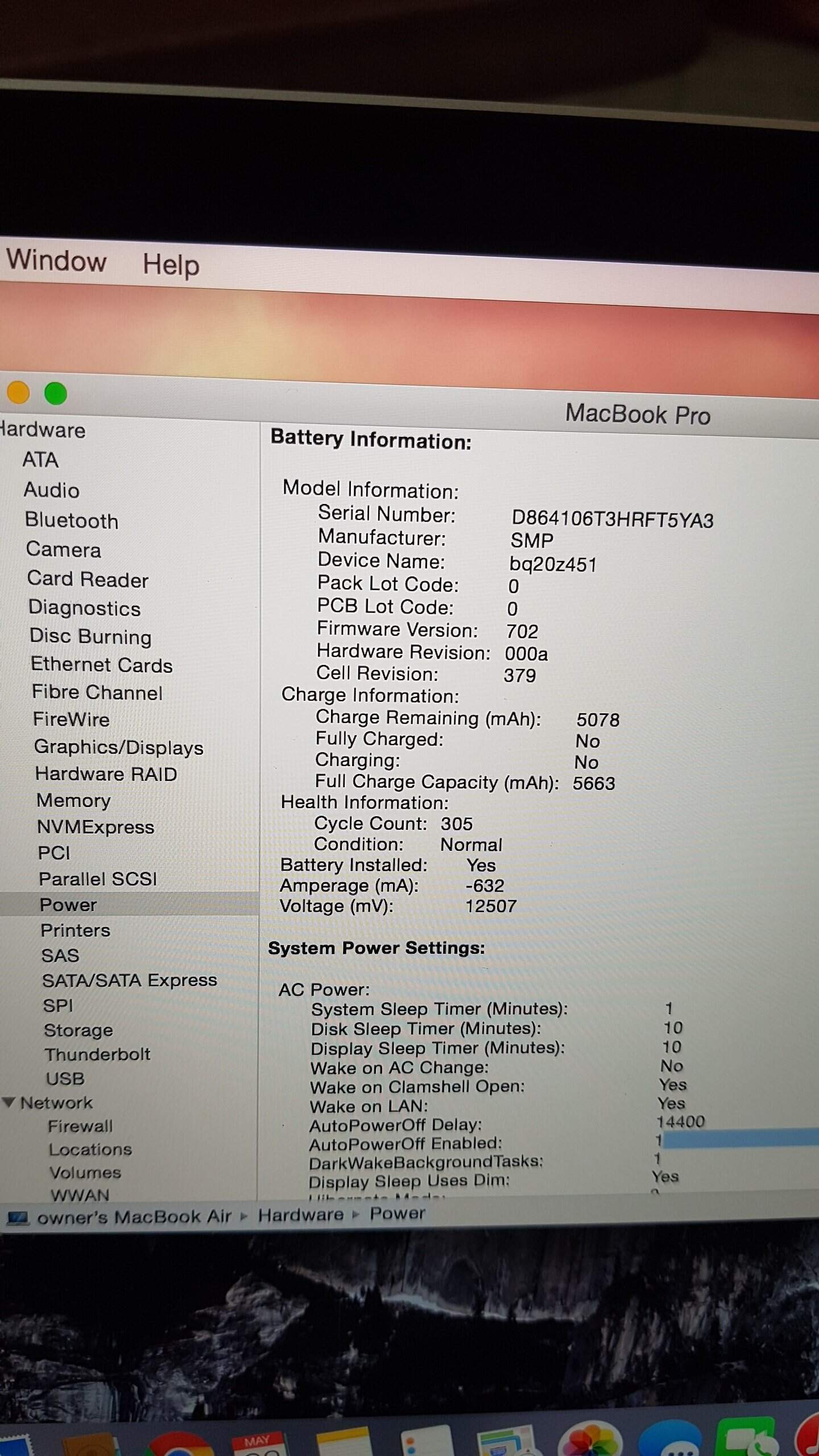This screenshot has height=1456, width=819.
Task: Collapse the Network section in sidebar
Action: coord(9,1102)
